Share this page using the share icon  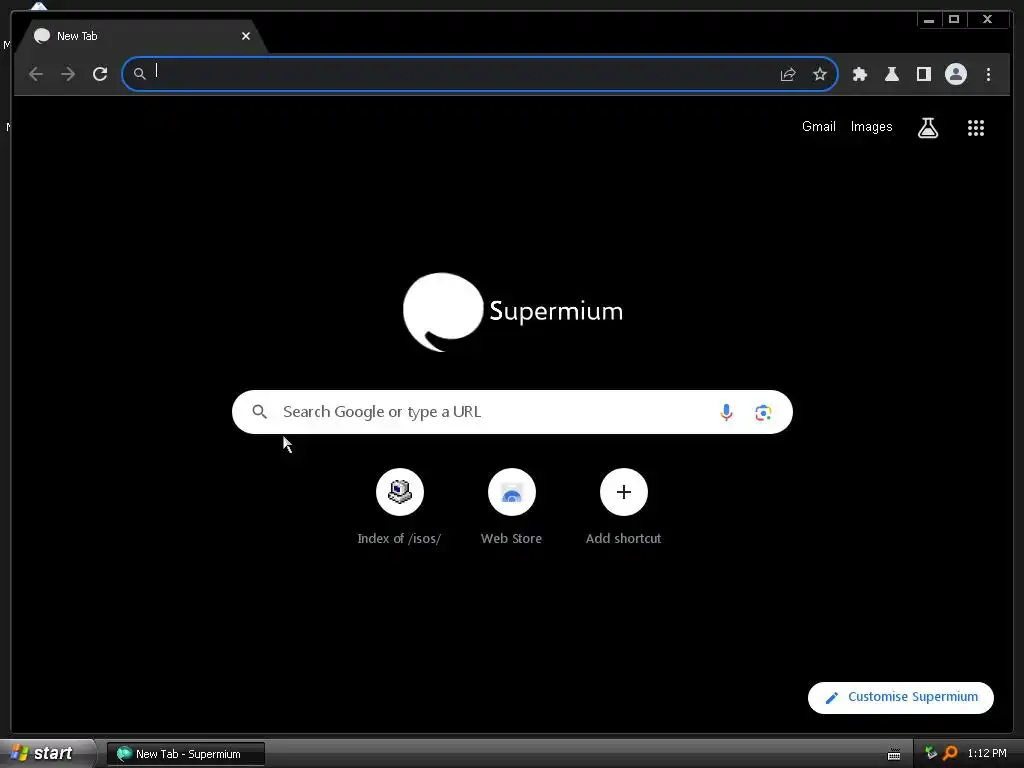pyautogui.click(x=788, y=74)
